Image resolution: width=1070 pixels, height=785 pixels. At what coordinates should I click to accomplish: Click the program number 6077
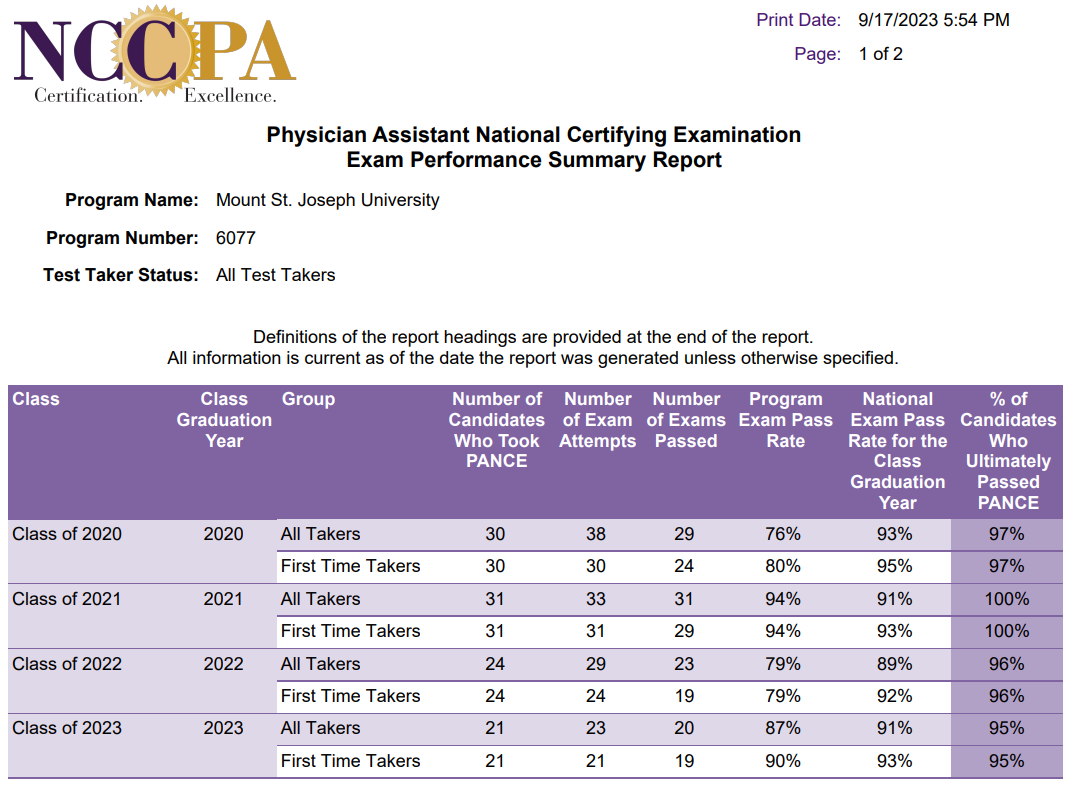coord(236,238)
